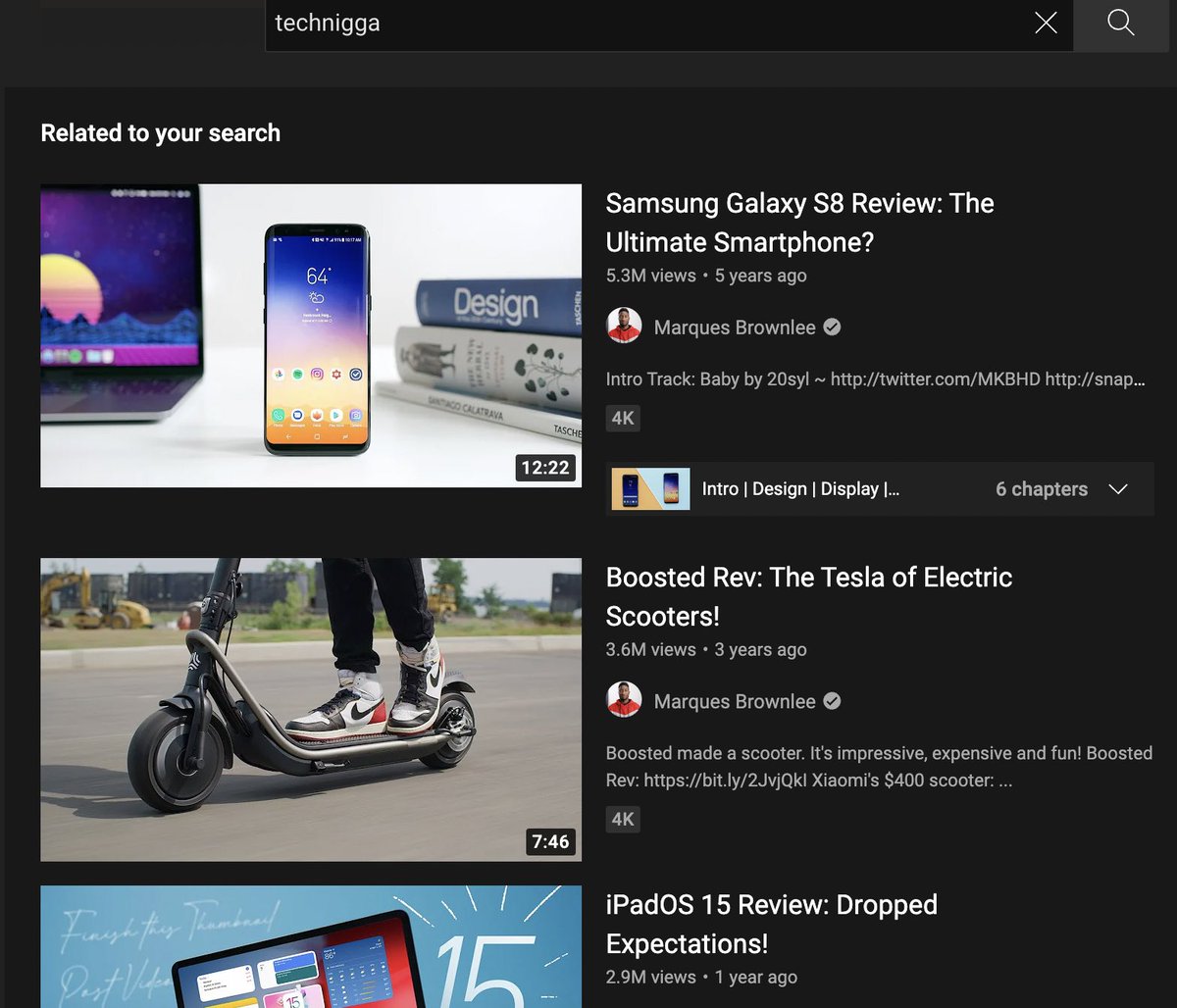
Task: Click the Marques Brownlee avatar under the Galaxy S8 video
Action: pyautogui.click(x=624, y=327)
